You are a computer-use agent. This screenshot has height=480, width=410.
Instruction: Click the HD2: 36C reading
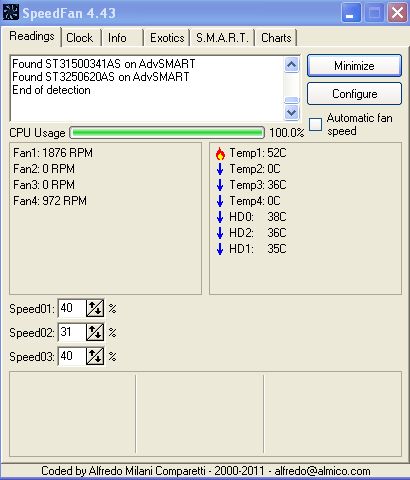click(258, 233)
